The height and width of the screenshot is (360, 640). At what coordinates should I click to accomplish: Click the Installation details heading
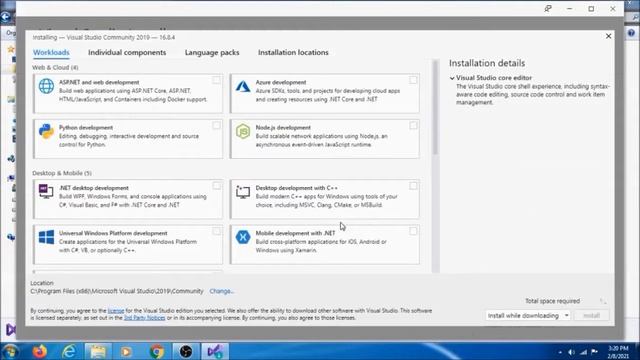coord(487,63)
